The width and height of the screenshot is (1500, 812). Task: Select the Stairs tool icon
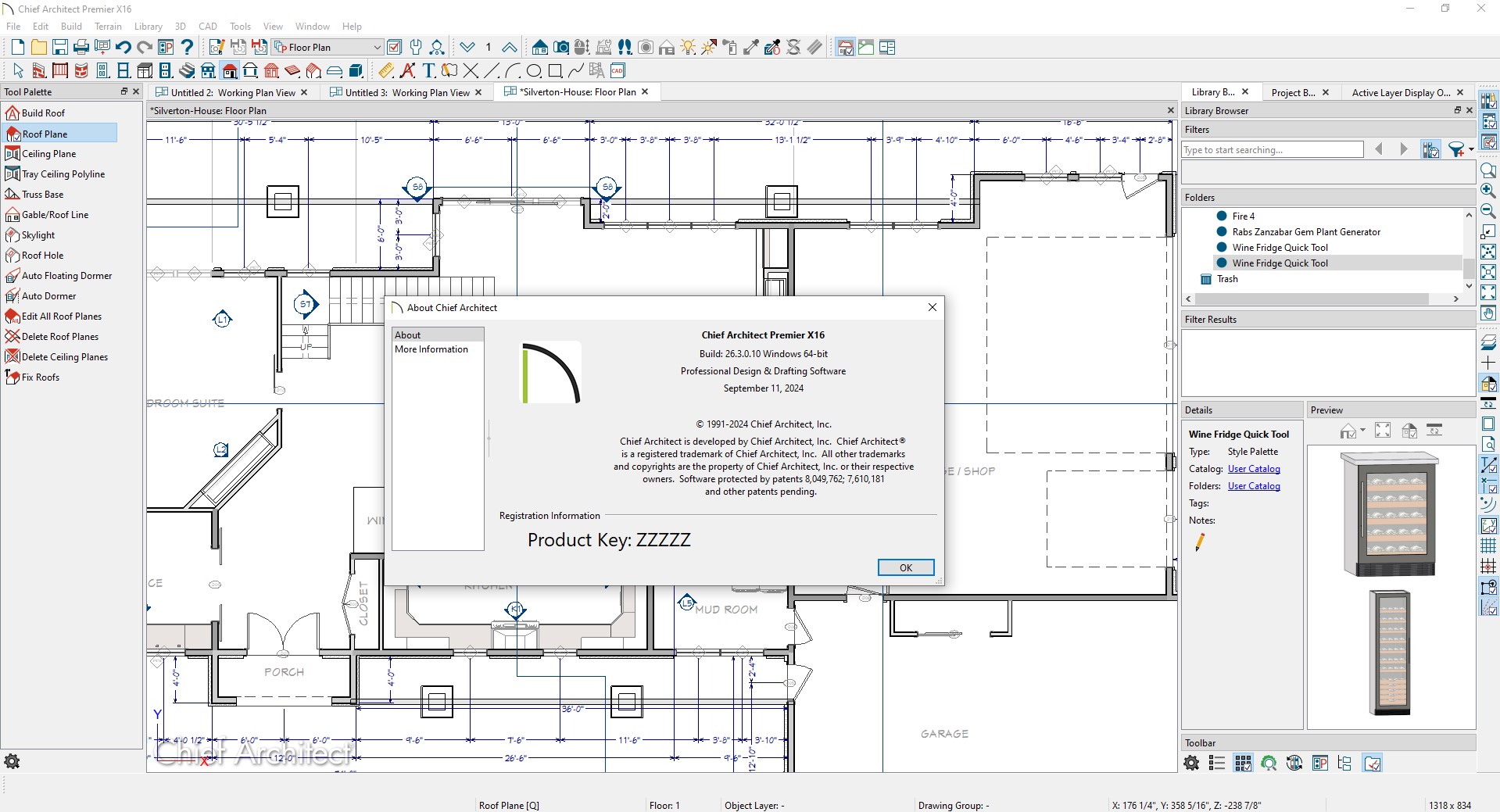(187, 71)
